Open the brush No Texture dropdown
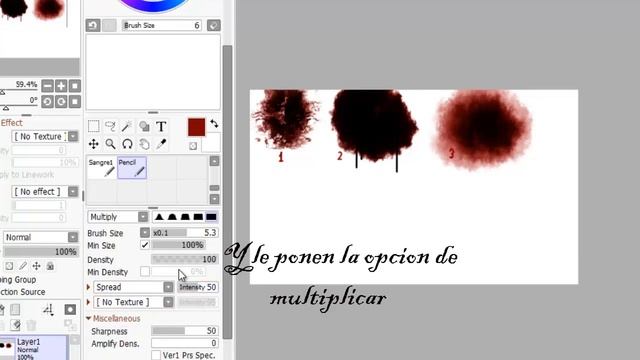This screenshot has width=640, height=360. [134, 302]
